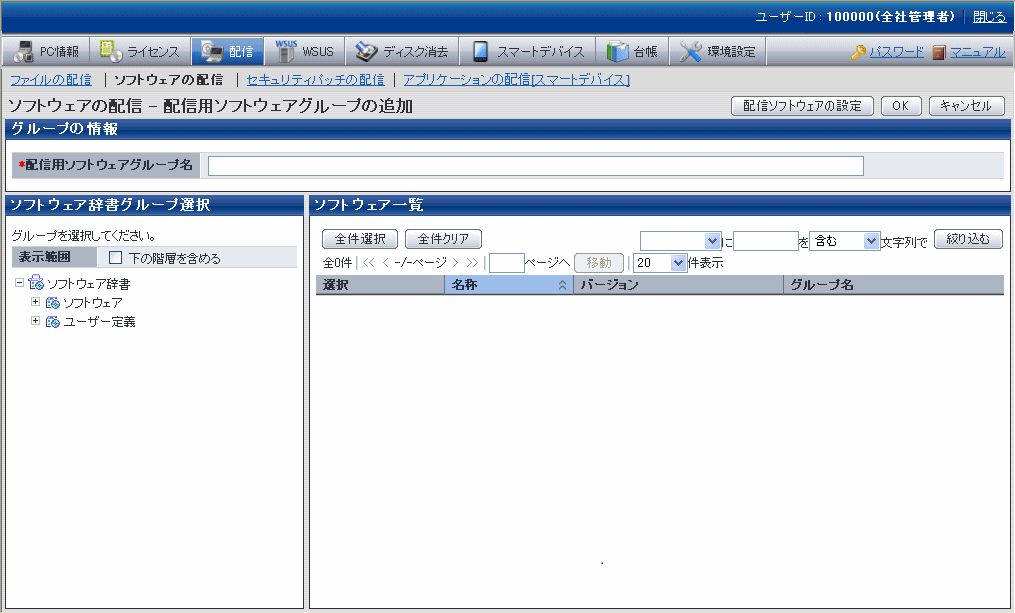Viewport: 1015px width, 613px height.
Task: Click the PC情報 computer icon
Action: [24, 51]
